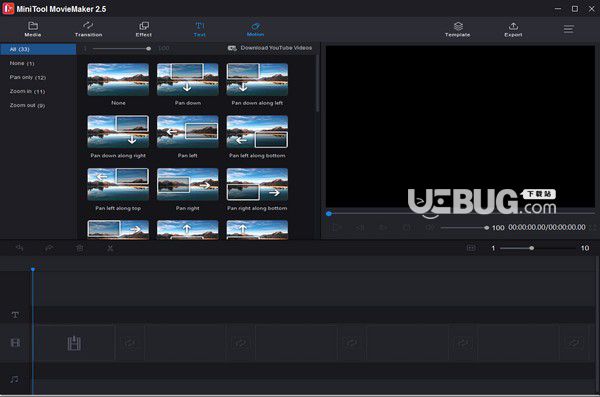
Task: Click the video track film icon
Action: click(15, 343)
